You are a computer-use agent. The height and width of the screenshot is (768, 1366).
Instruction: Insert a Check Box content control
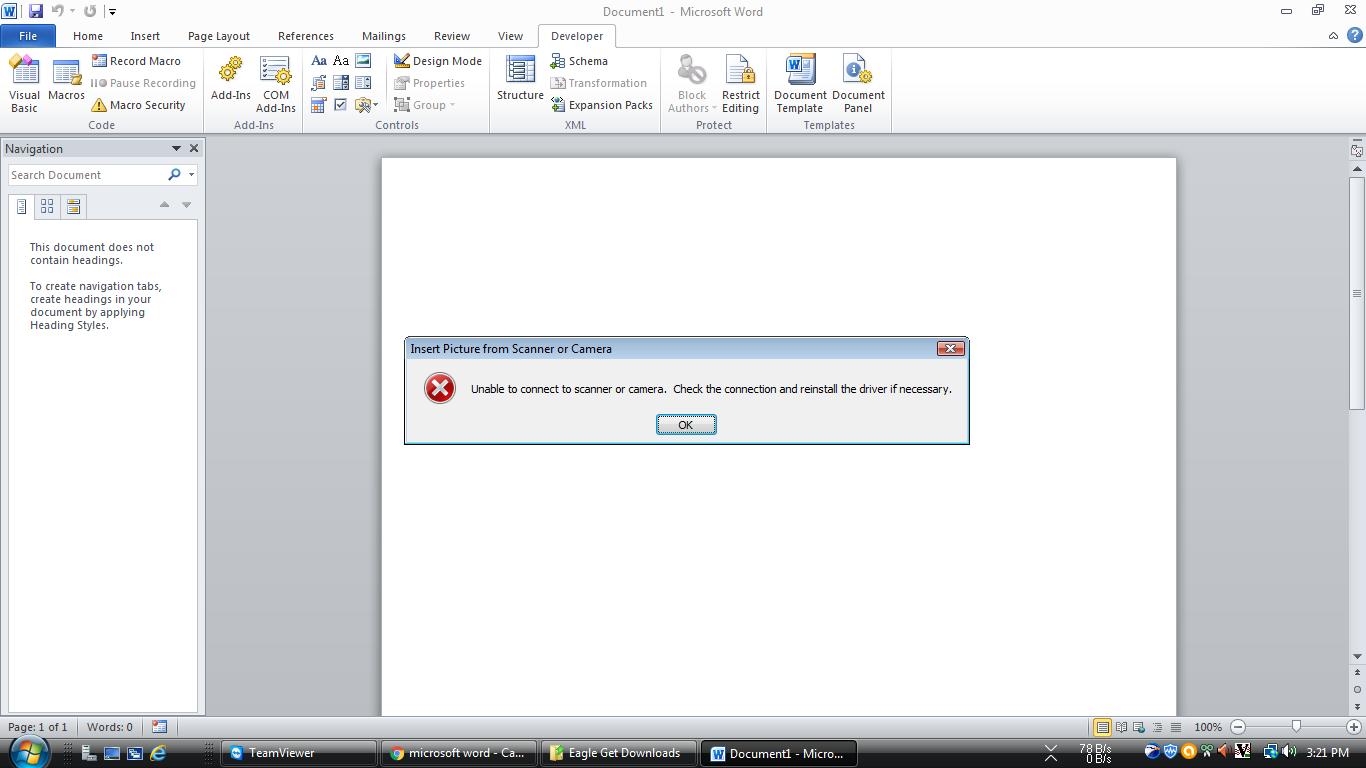pyautogui.click(x=341, y=105)
